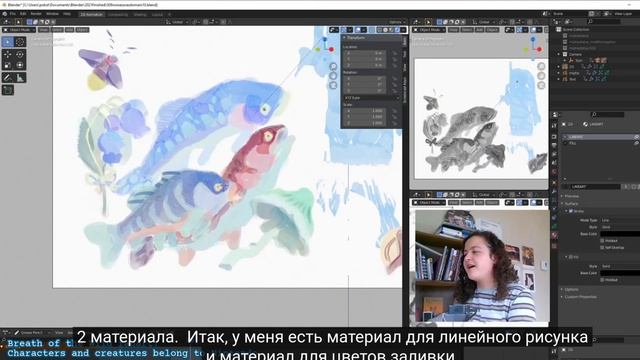Click the red X axis of main viewport gizmo

click(x=331, y=49)
